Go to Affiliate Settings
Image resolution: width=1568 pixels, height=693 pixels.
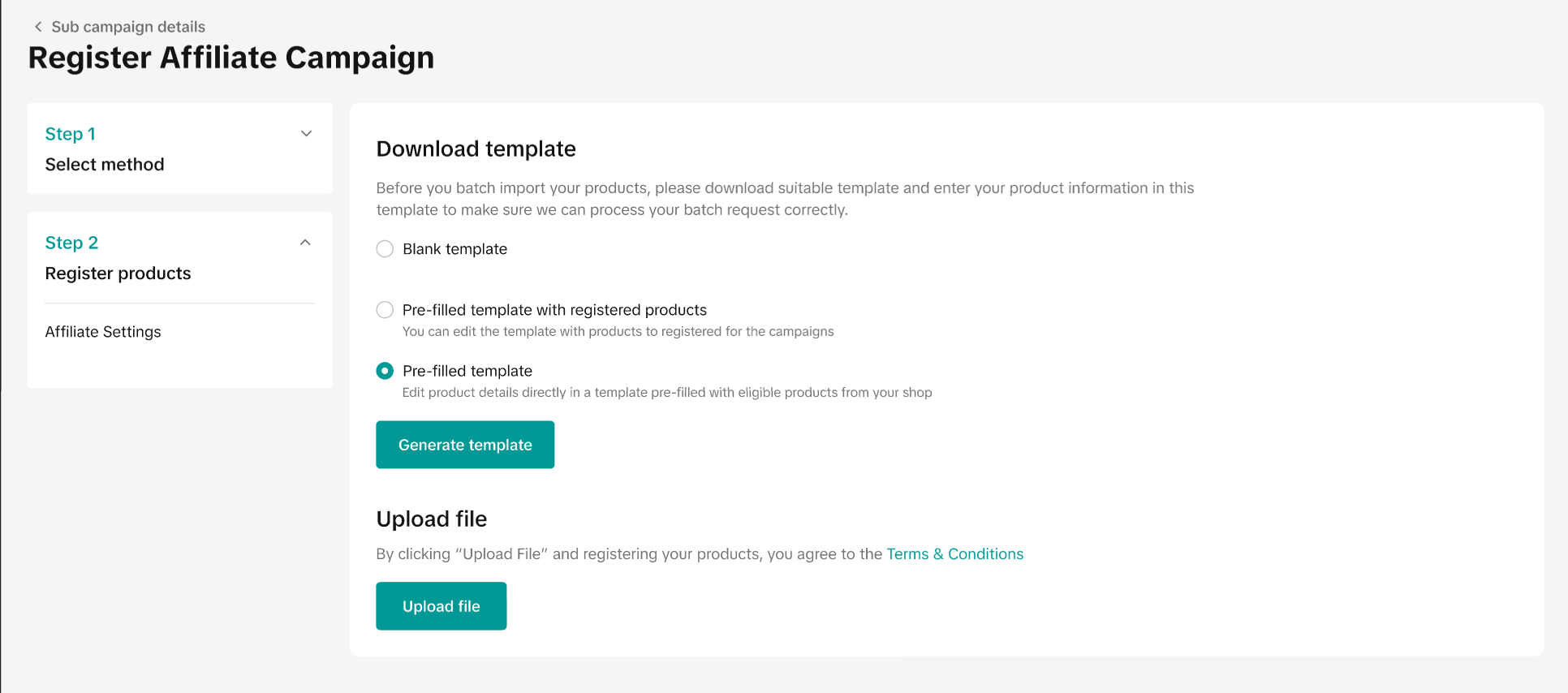(x=103, y=332)
